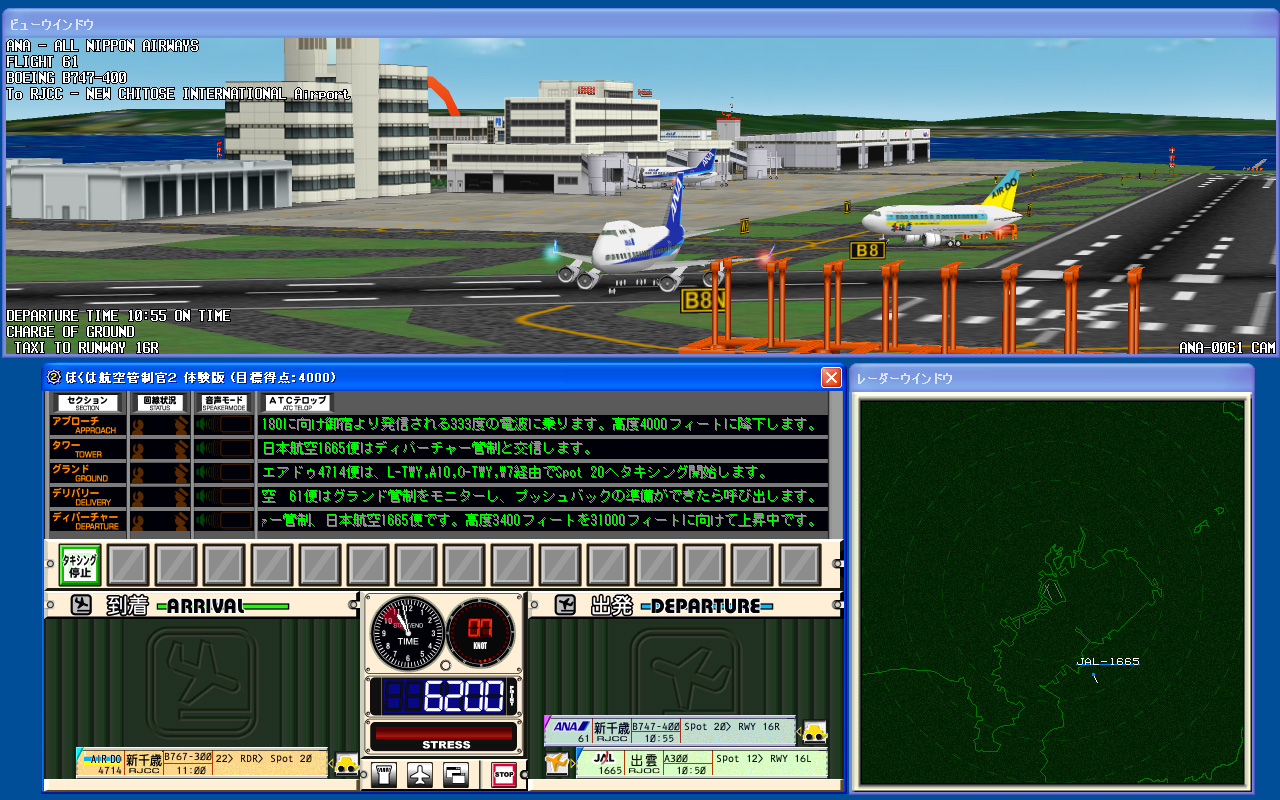The height and width of the screenshot is (800, 1280).
Task: Click the レーダーウインドウ title bar
Action: pyautogui.click(x=1051, y=378)
